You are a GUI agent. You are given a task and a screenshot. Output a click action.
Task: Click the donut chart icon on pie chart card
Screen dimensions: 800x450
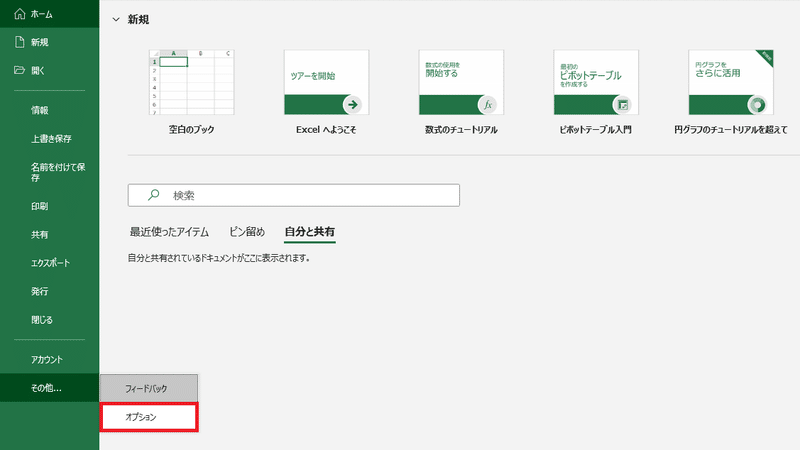coord(757,105)
